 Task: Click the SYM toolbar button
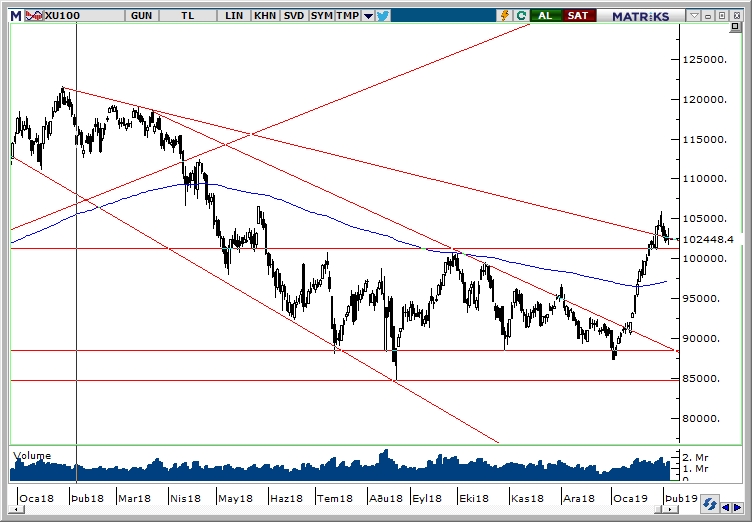321,16
